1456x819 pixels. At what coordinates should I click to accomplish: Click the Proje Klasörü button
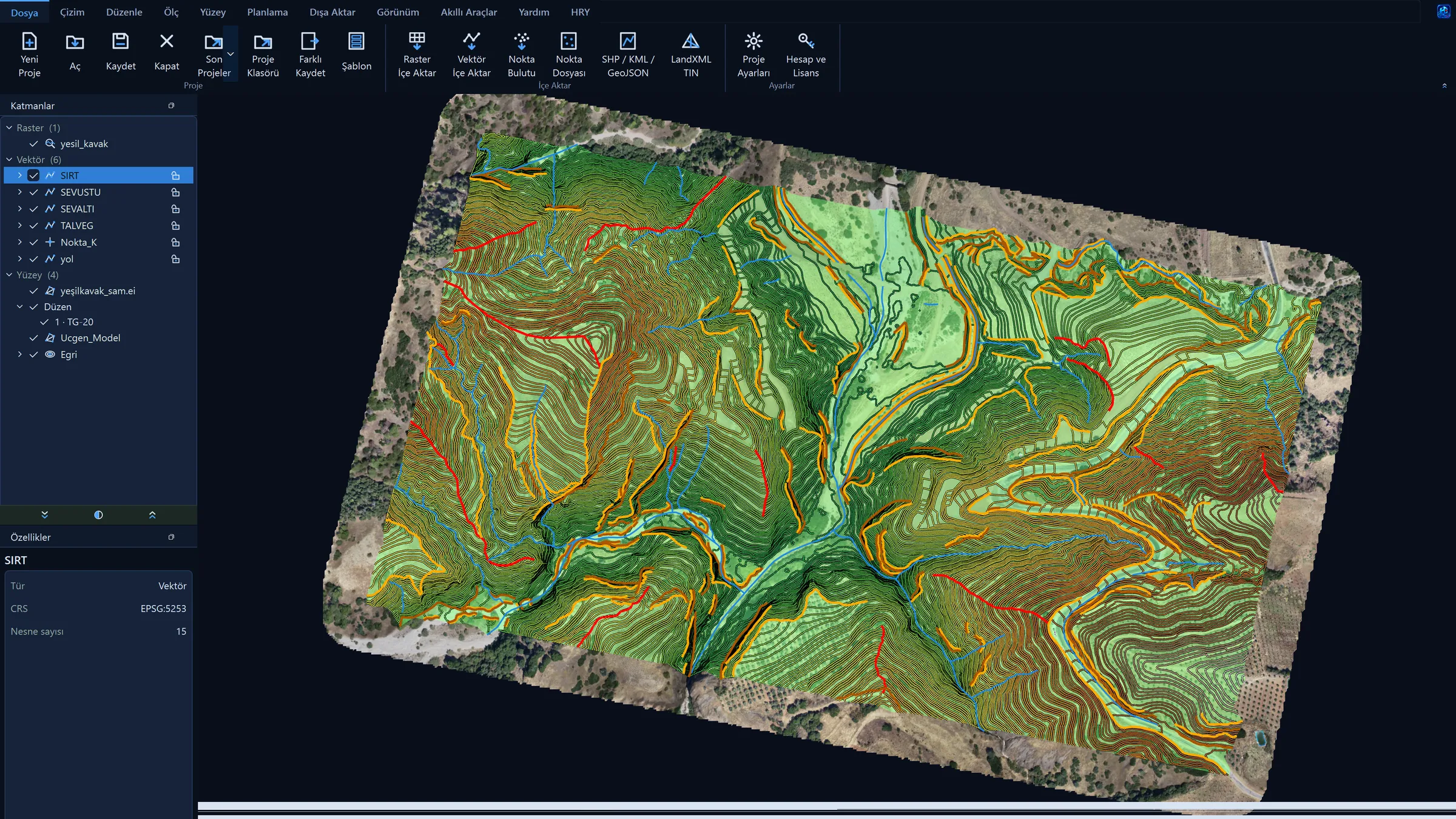[263, 55]
